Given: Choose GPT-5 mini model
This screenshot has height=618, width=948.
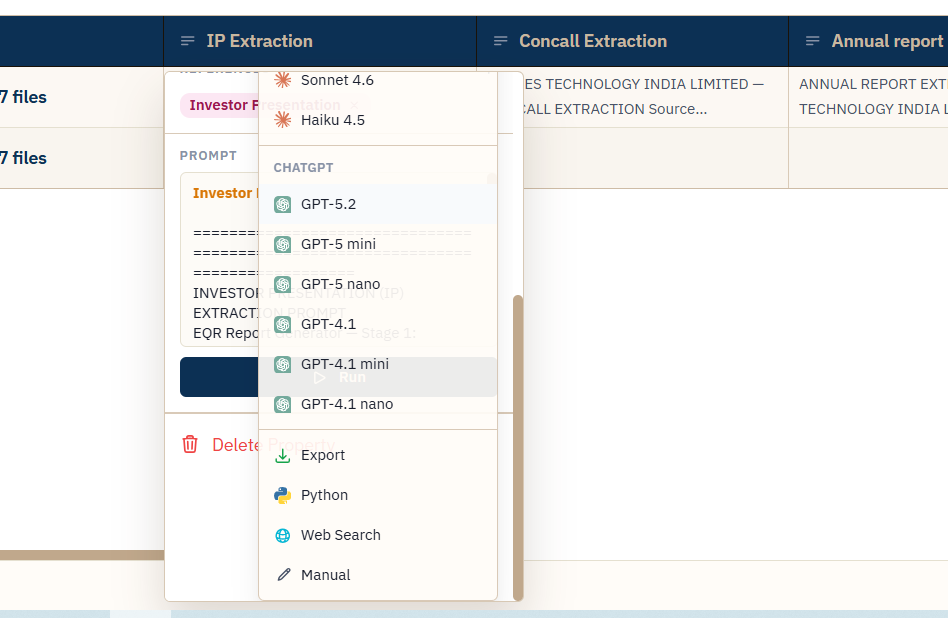Looking at the screenshot, I should [378, 244].
